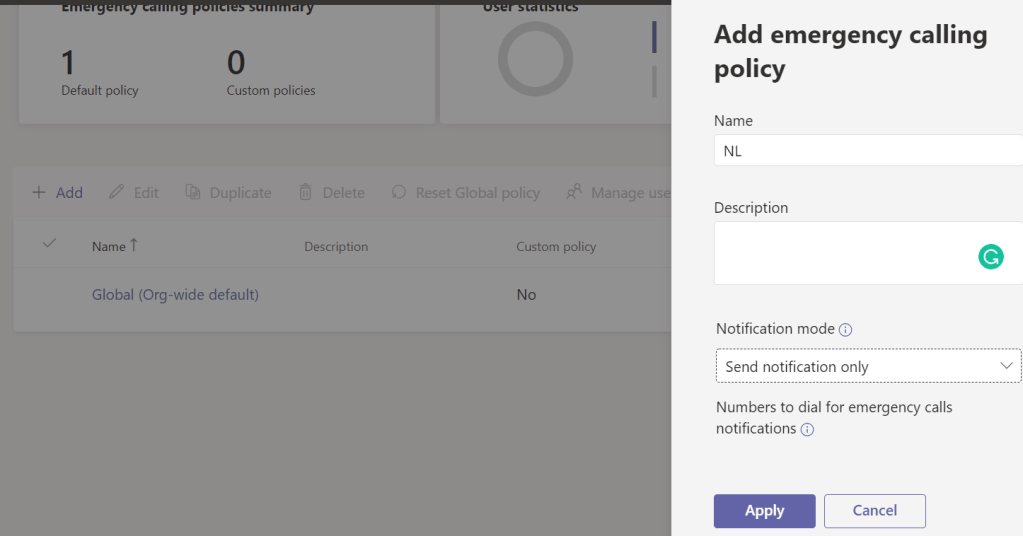Open the Global (Org-wide default) policy
The width and height of the screenshot is (1023, 536).
click(175, 295)
